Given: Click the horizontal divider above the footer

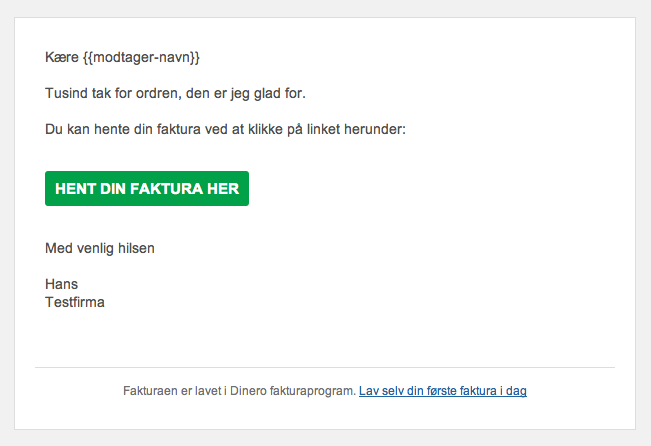Looking at the screenshot, I should tap(325, 368).
